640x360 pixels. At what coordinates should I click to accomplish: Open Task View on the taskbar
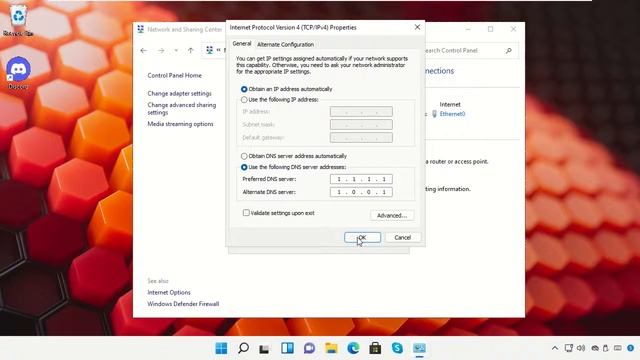pos(264,349)
